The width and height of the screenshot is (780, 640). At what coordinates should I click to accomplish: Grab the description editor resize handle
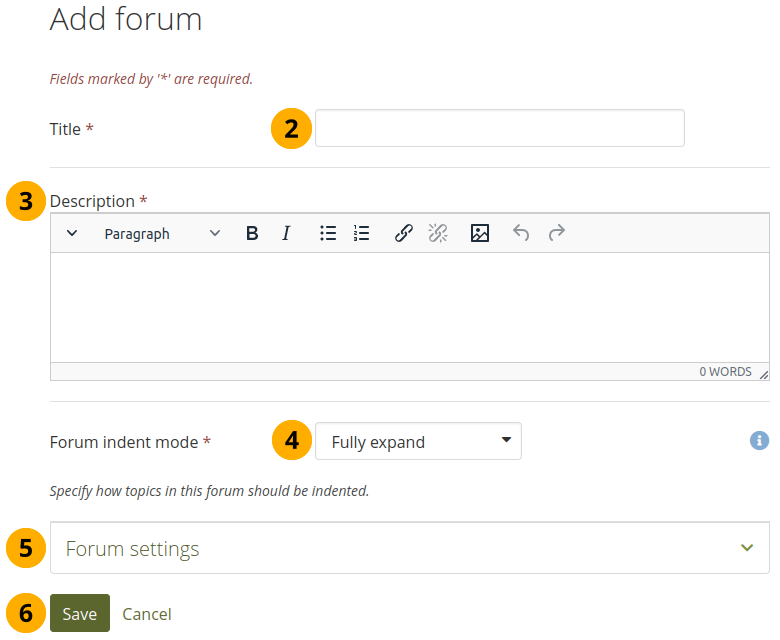[x=764, y=374]
